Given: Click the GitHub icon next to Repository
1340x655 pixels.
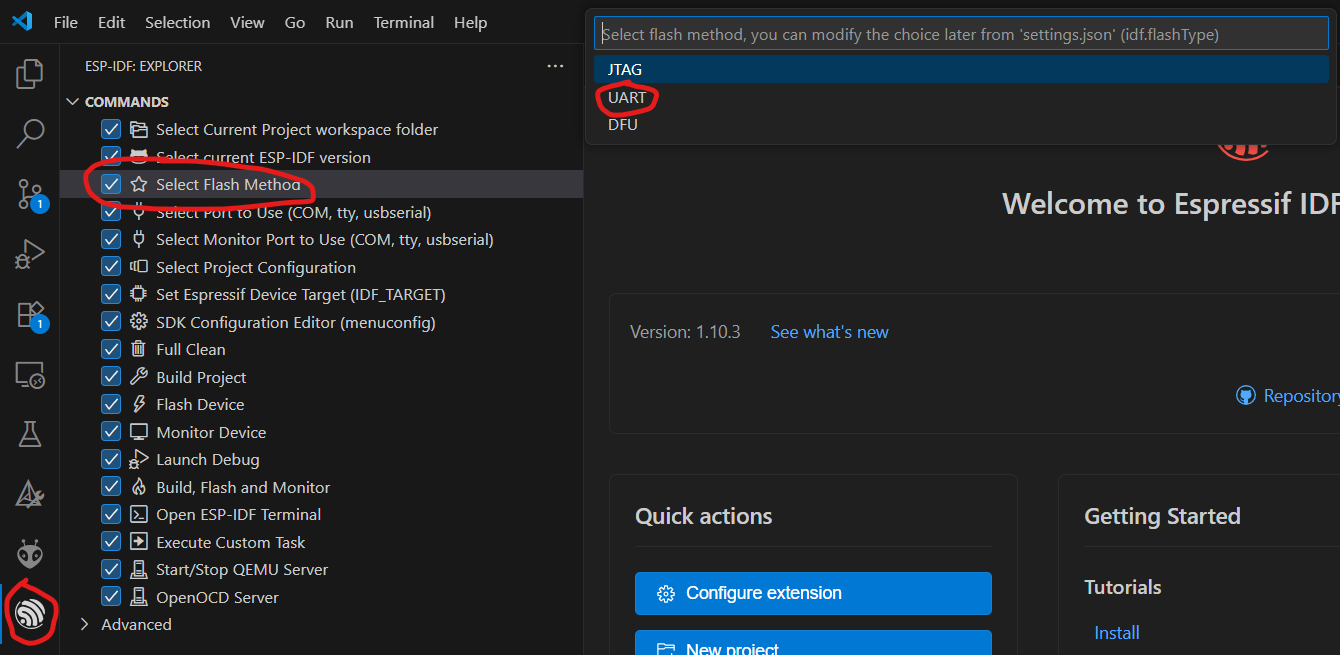Looking at the screenshot, I should [1246, 396].
